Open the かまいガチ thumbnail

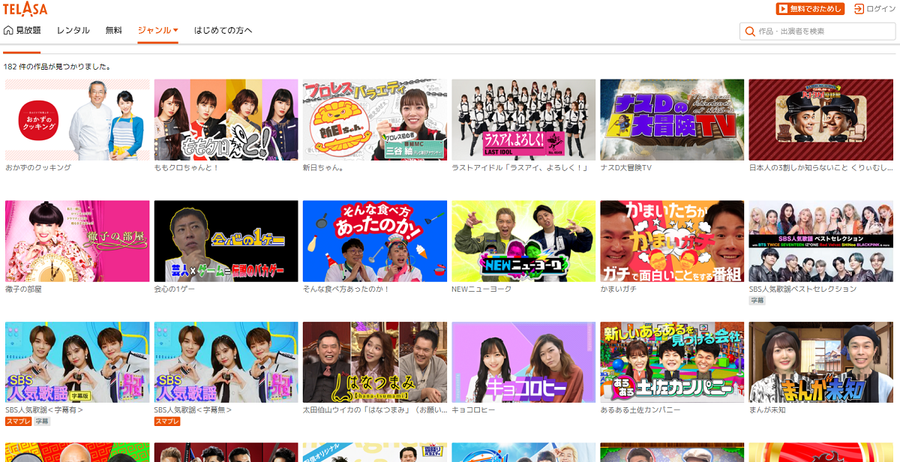(x=672, y=241)
